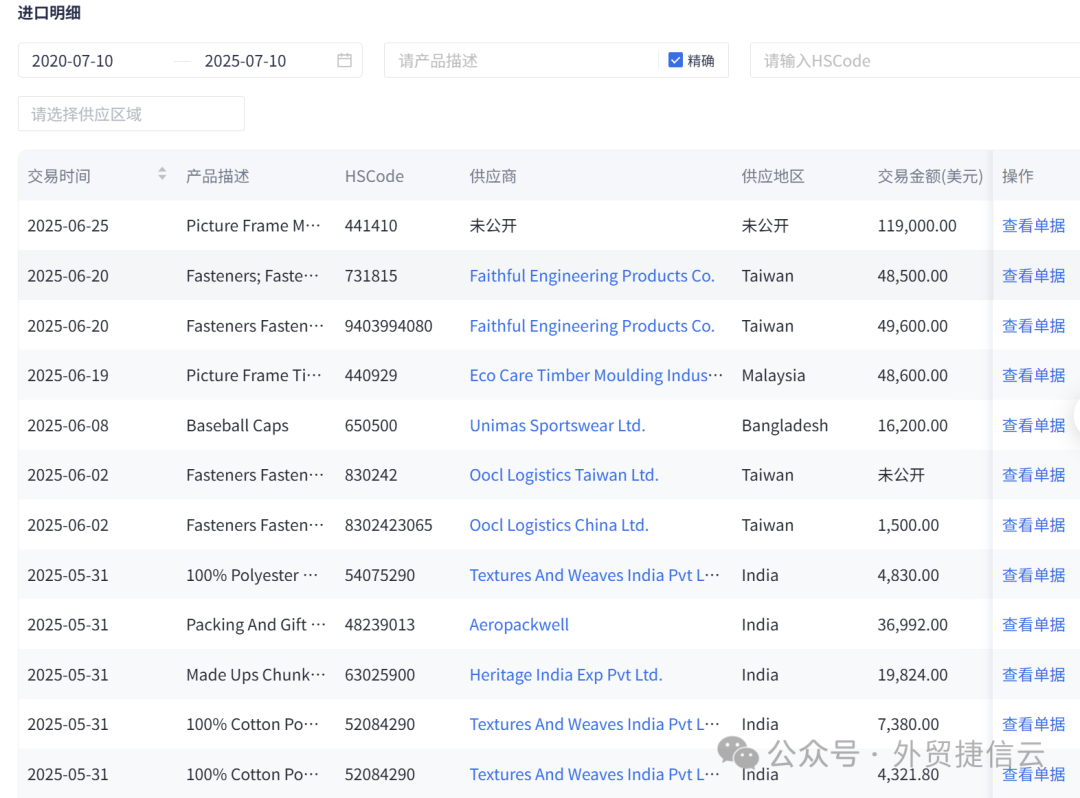Click the Picture Frame Ti… description cell
Image resolution: width=1080 pixels, height=798 pixels.
pyautogui.click(x=253, y=375)
